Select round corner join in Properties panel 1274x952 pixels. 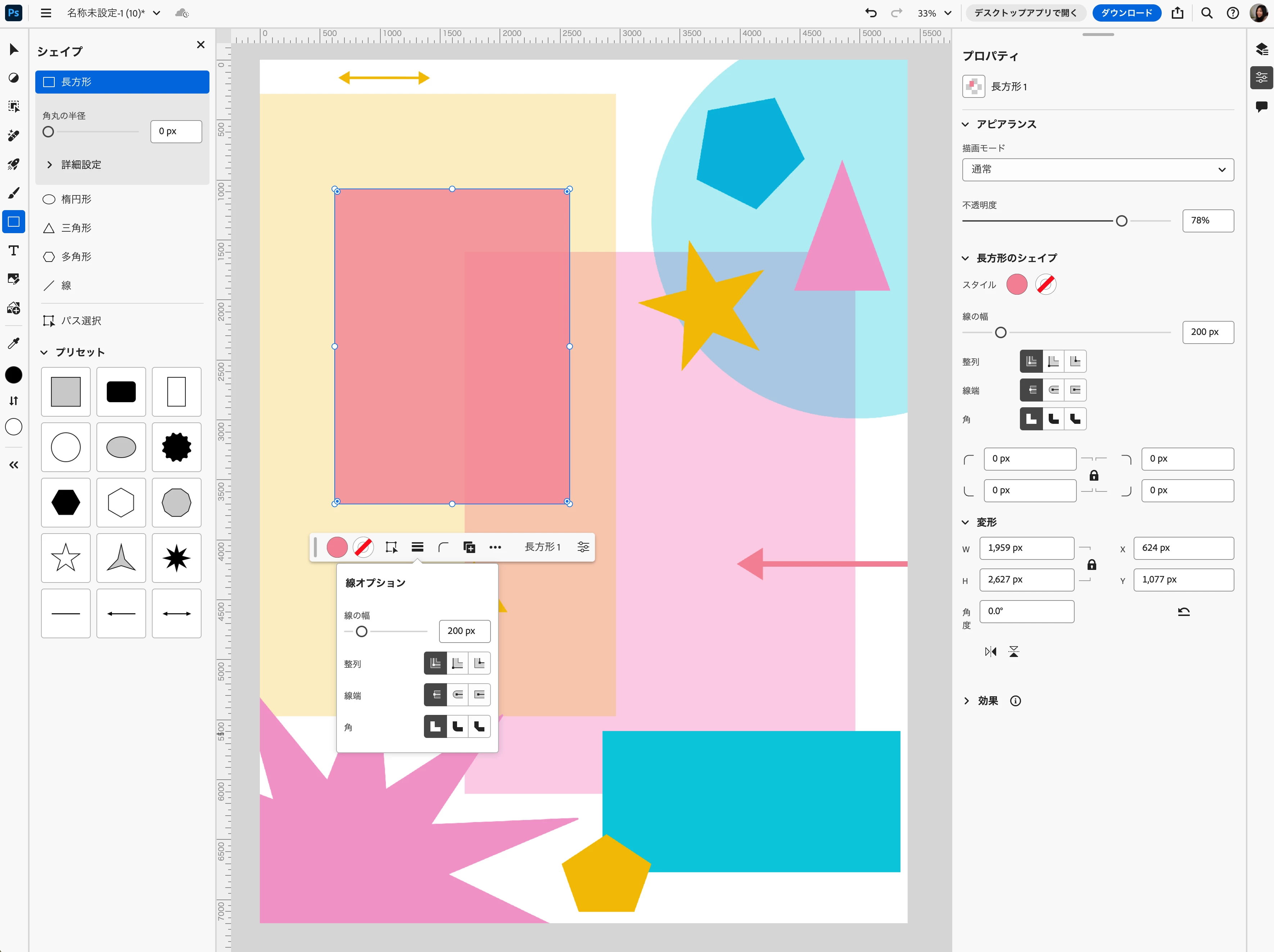(1053, 419)
